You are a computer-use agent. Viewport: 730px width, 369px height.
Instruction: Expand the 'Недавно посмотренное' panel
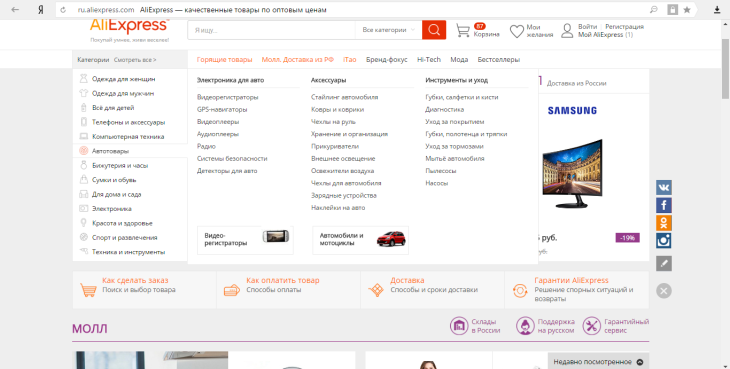pos(598,362)
